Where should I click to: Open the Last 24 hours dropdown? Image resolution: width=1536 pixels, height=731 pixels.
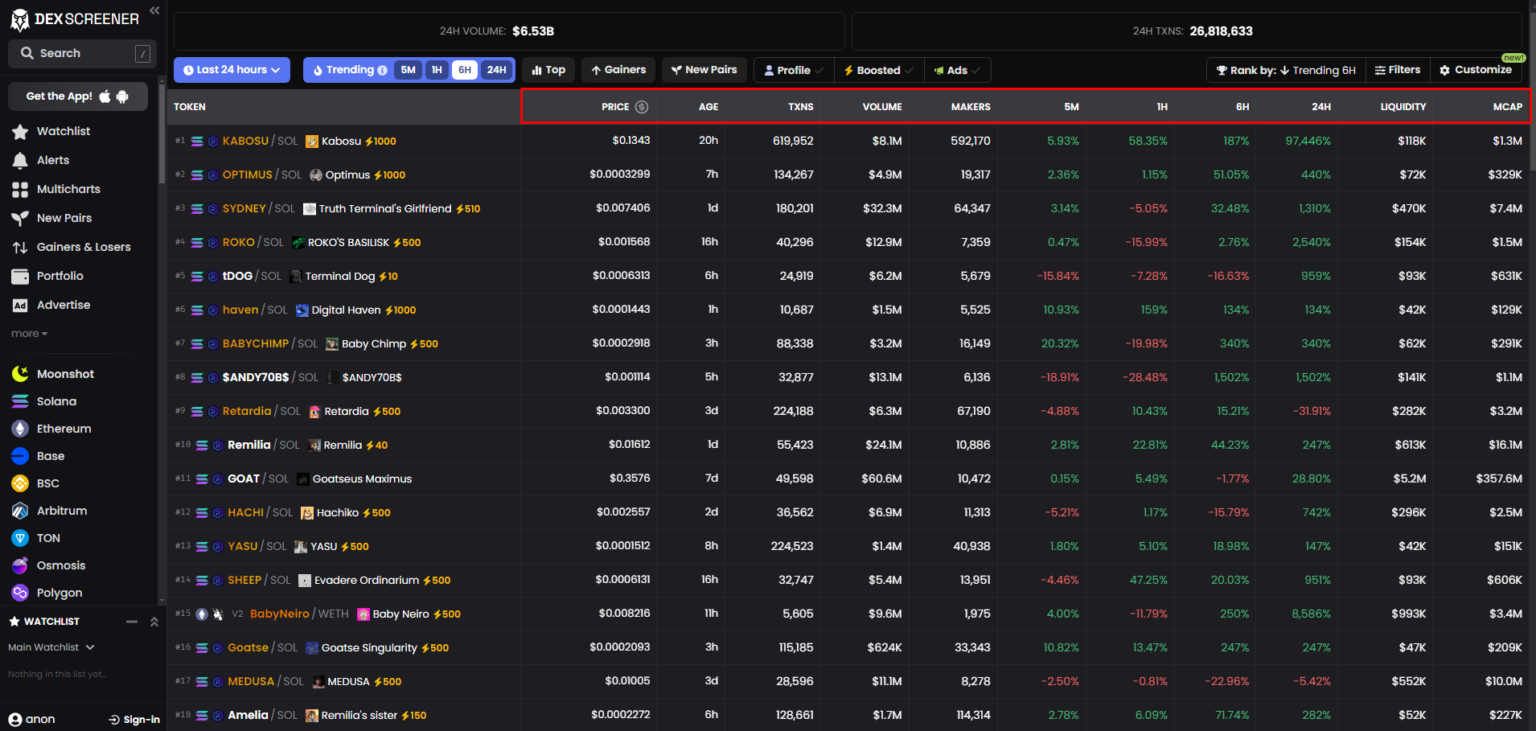(231, 70)
